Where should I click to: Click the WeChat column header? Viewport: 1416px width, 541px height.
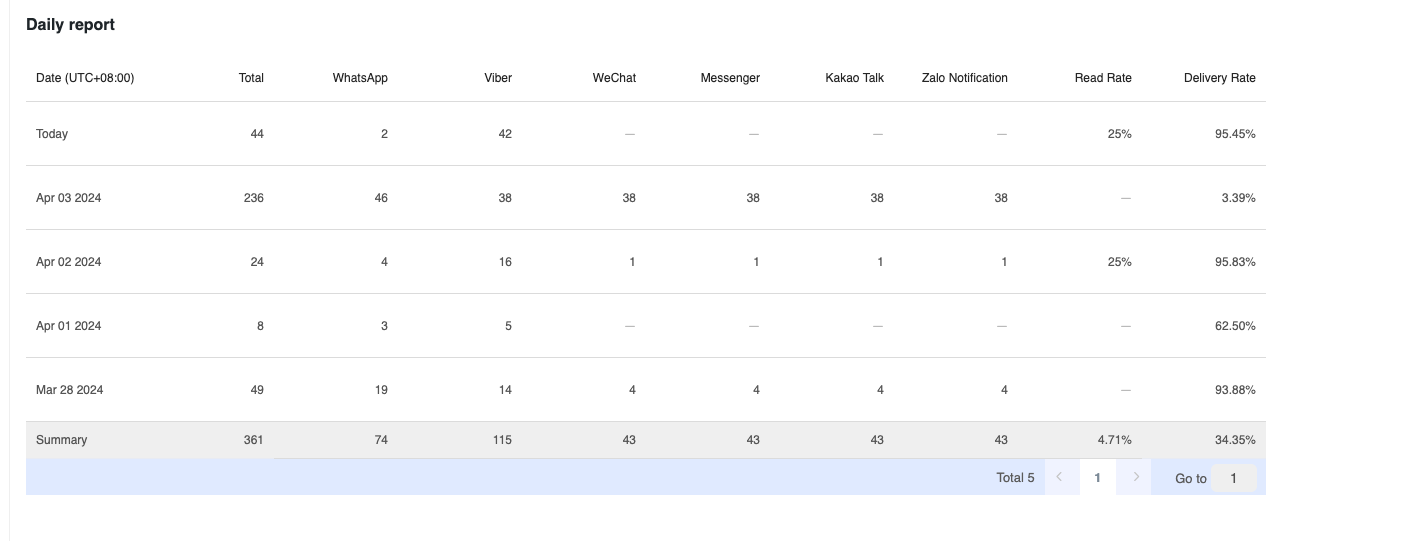614,78
